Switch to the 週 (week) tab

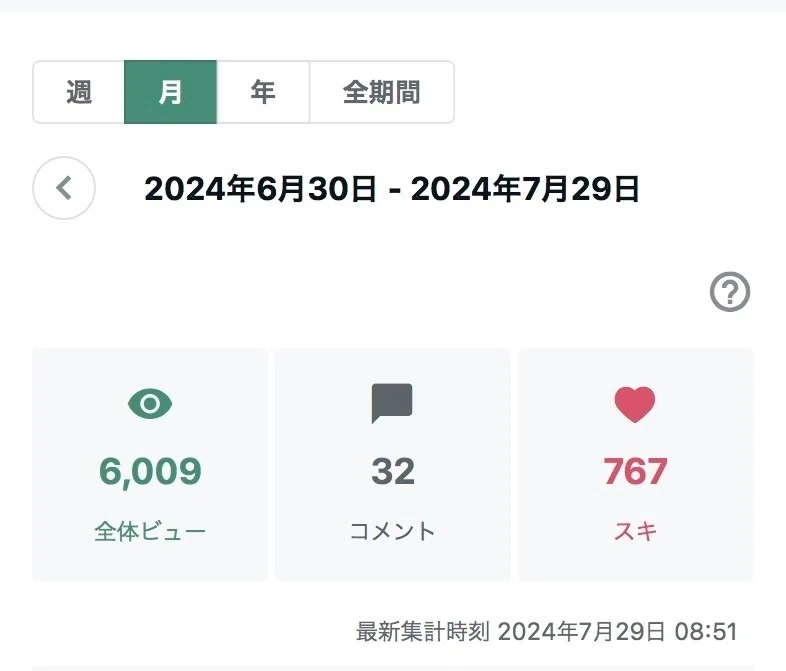tap(79, 92)
